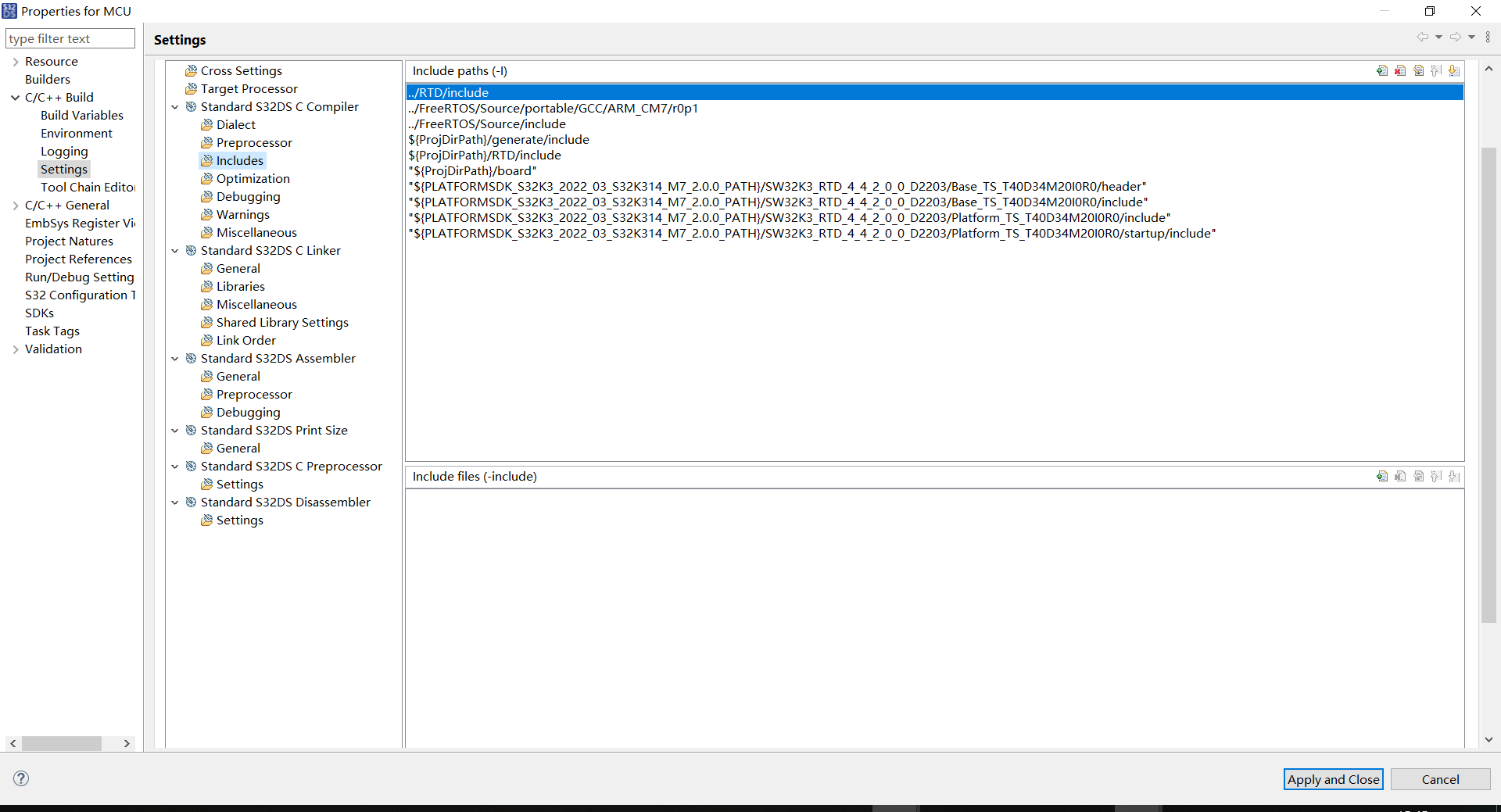Edit the selected include path
The height and width of the screenshot is (812, 1501).
pos(1418,70)
